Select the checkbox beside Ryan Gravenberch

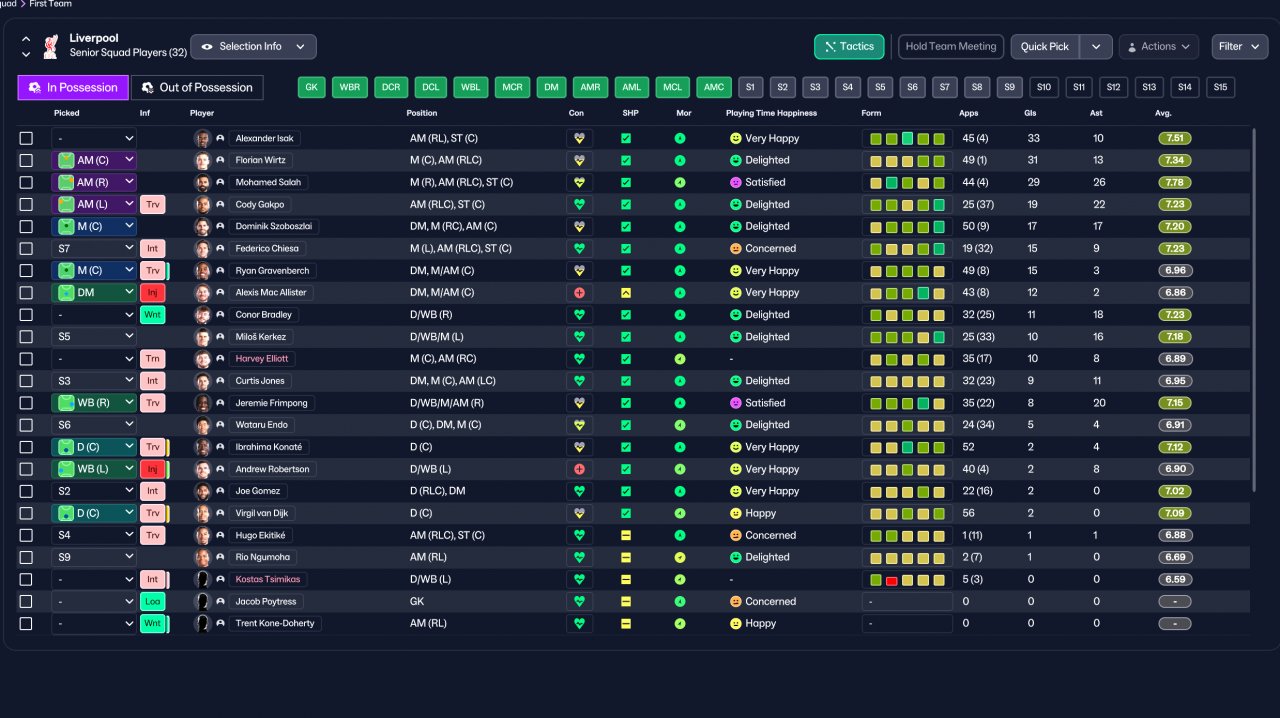pyautogui.click(x=26, y=271)
